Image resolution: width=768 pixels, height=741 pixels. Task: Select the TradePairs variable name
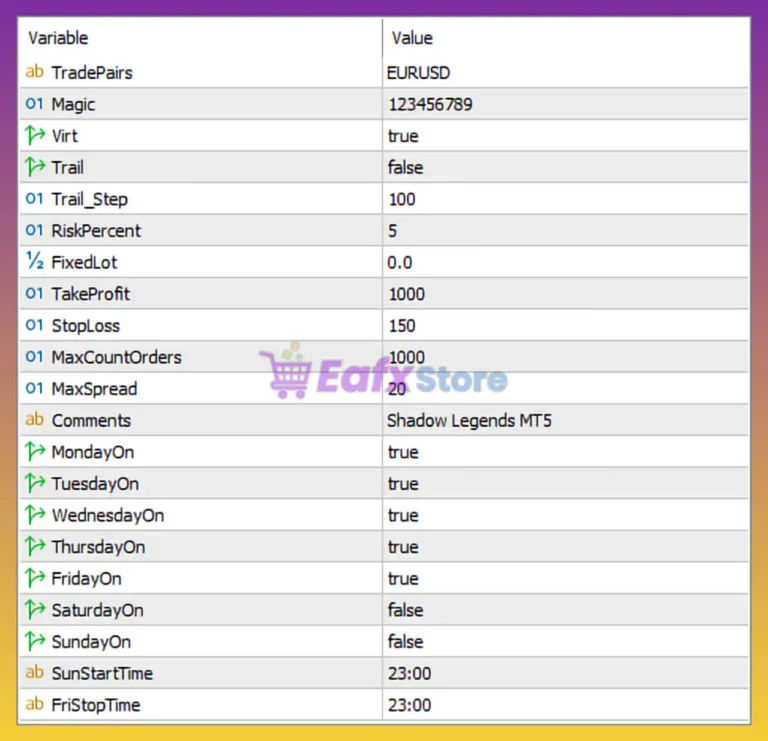[x=92, y=72]
